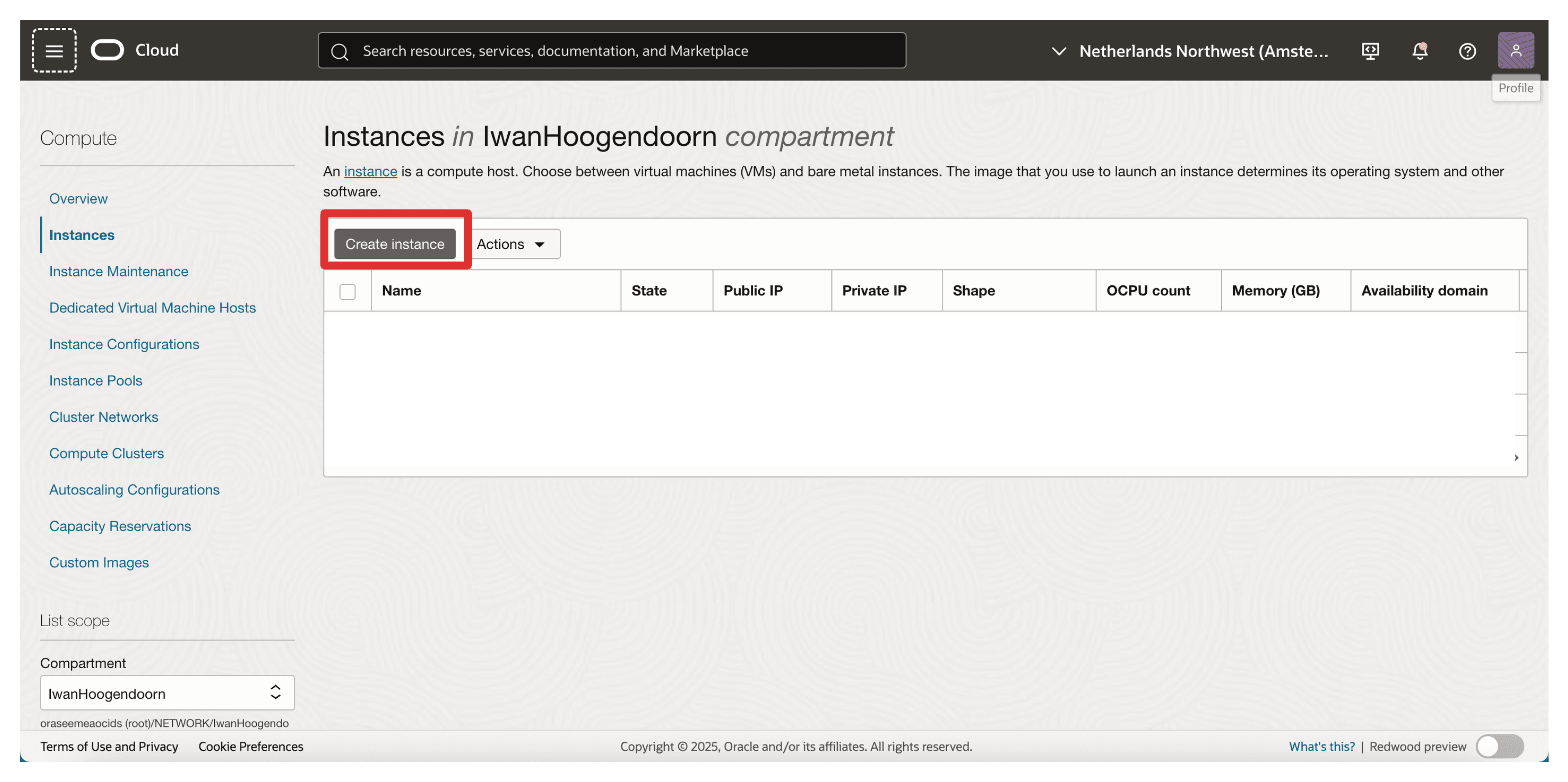Open Cookie Preferences
Screen dimensions: 1568x782
251,746
